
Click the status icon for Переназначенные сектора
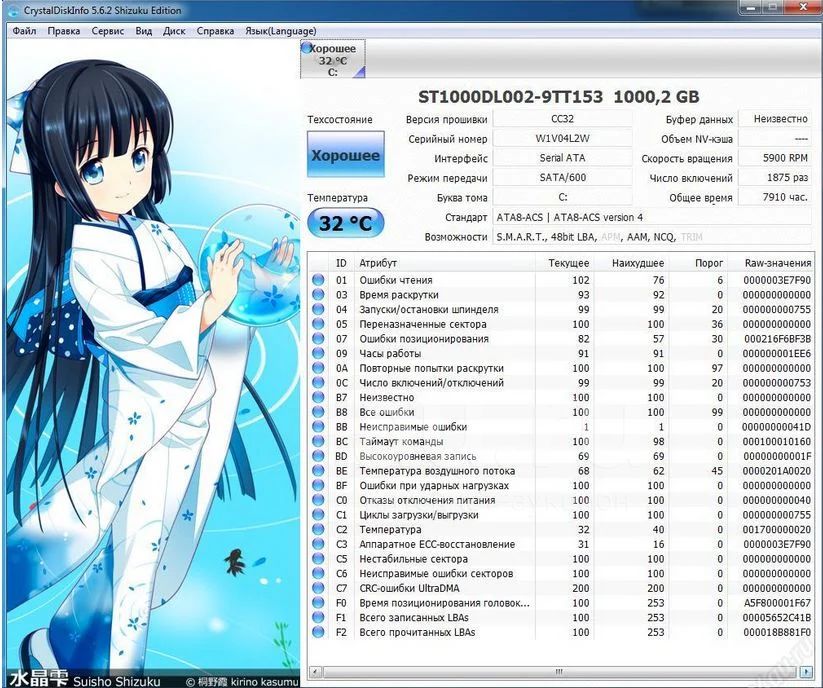point(318,324)
